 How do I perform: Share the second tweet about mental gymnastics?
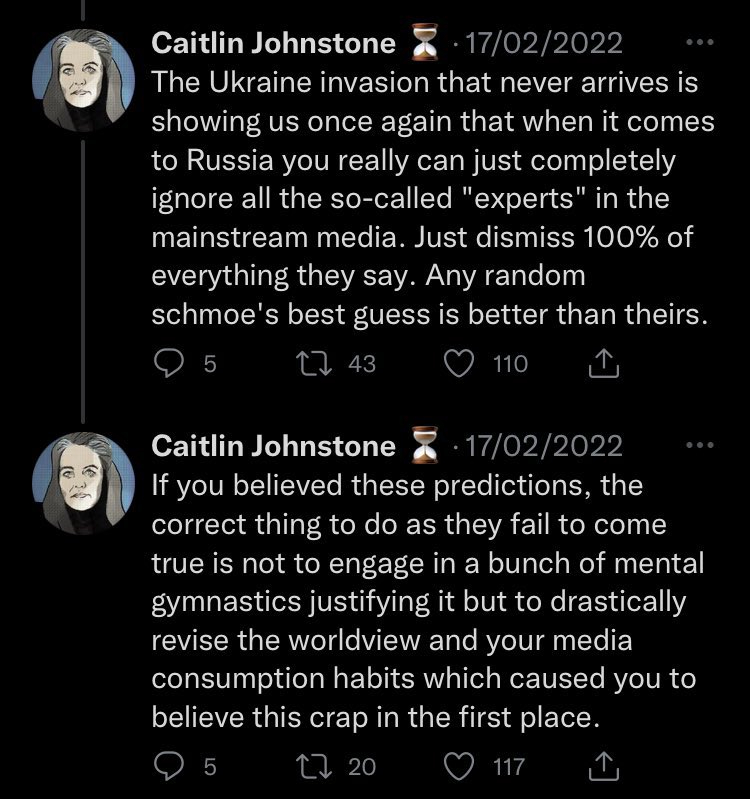coord(605,767)
